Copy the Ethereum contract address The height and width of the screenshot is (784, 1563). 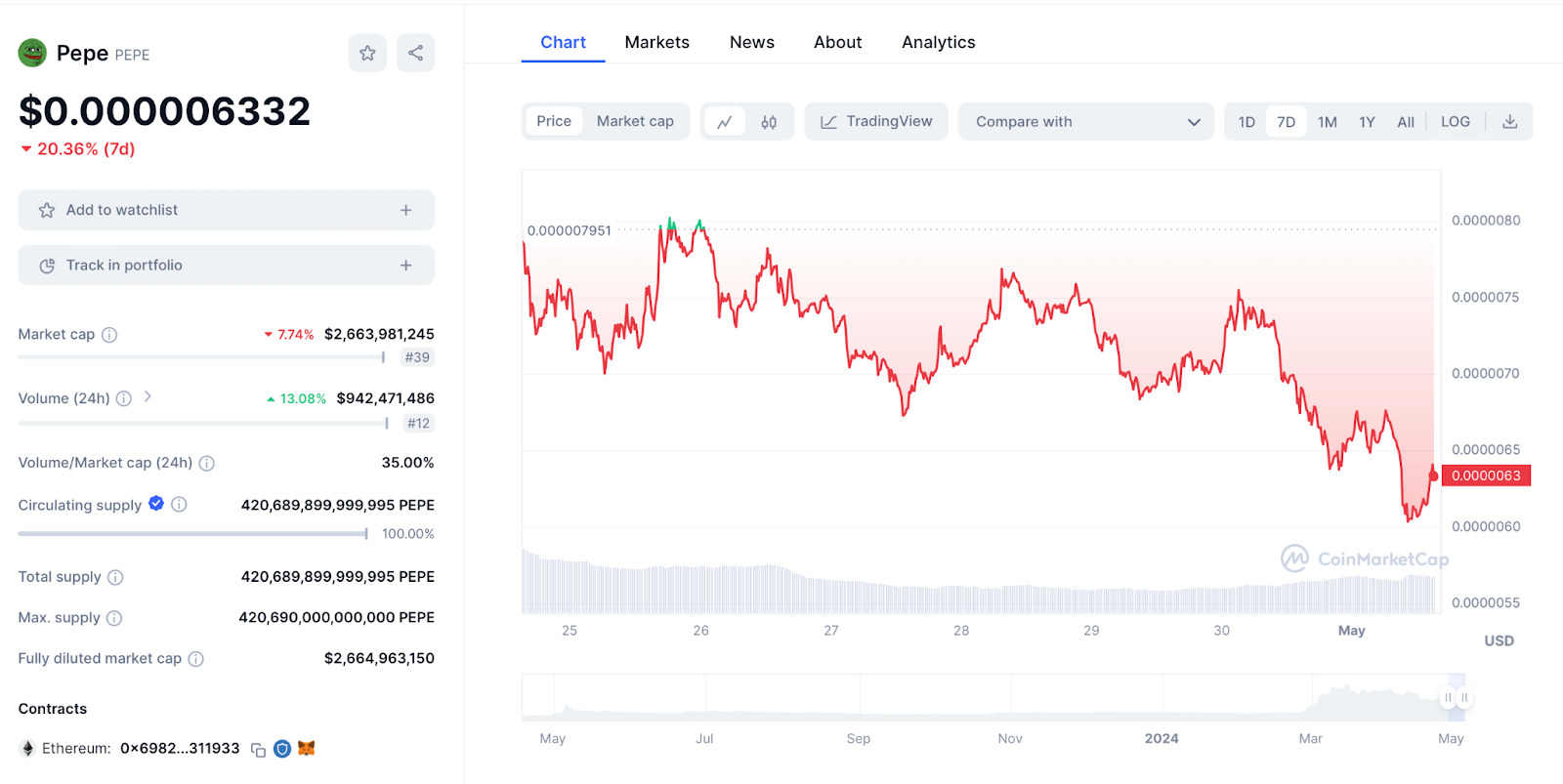tap(259, 750)
